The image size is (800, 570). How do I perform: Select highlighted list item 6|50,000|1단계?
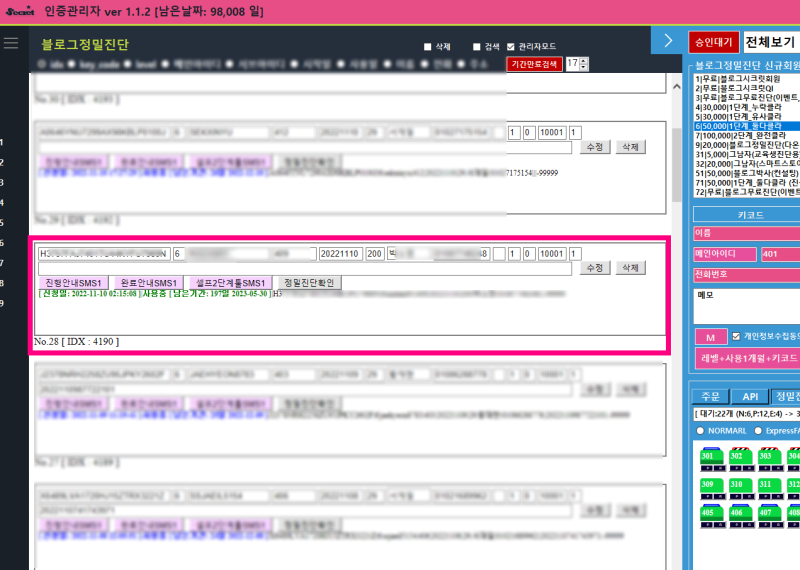click(746, 126)
